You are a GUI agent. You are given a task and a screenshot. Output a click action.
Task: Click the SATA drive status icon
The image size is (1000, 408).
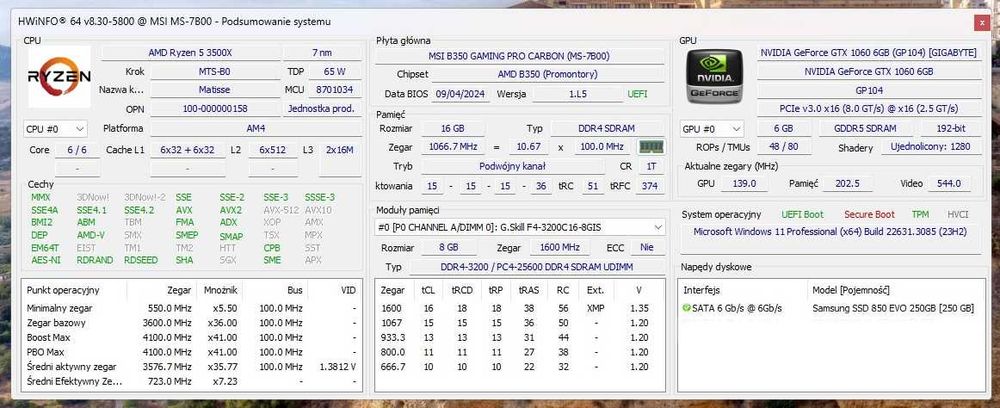pyautogui.click(x=686, y=309)
